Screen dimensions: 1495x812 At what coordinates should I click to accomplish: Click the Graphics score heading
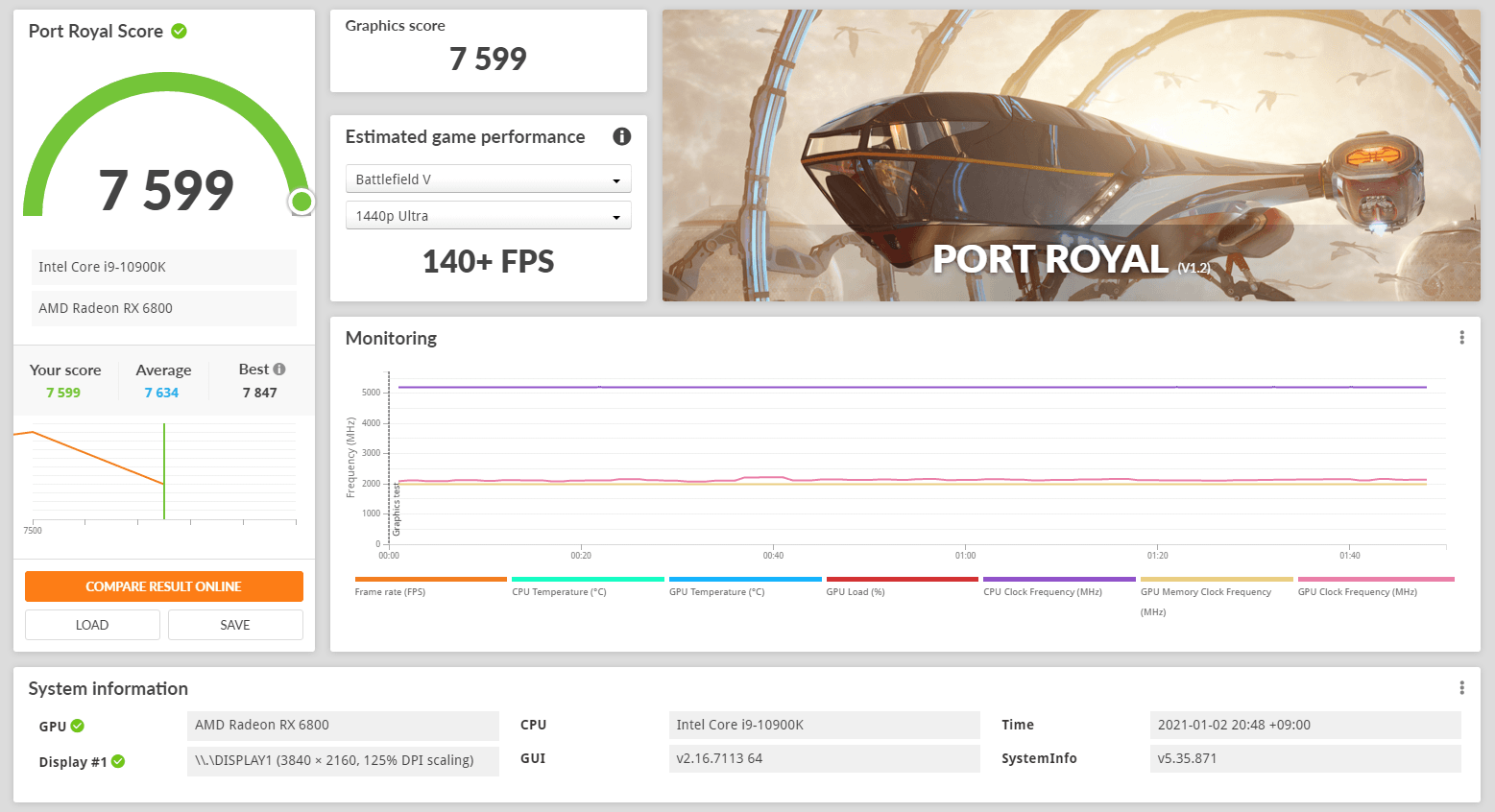click(396, 26)
